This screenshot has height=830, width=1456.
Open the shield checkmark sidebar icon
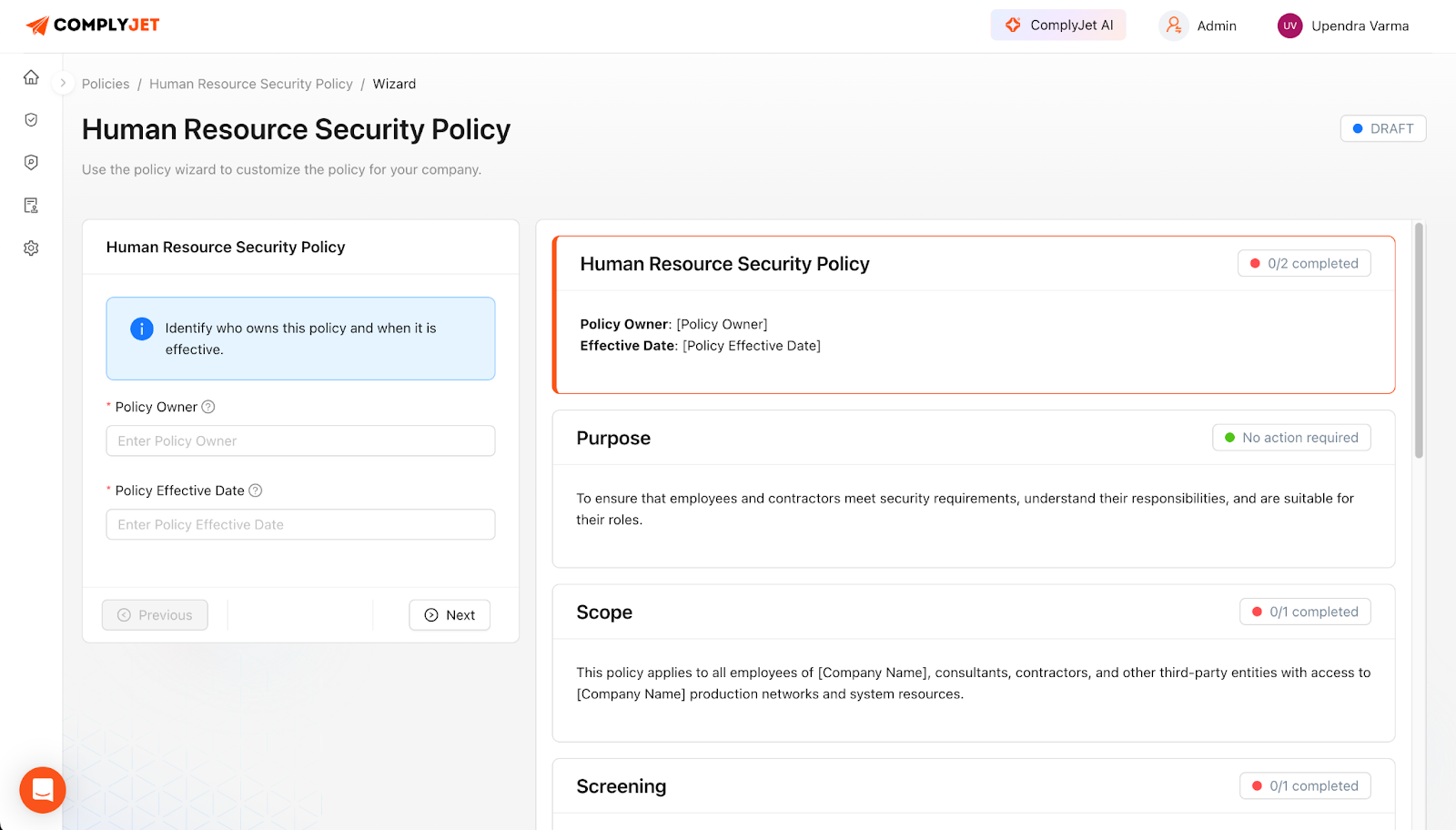point(31,120)
